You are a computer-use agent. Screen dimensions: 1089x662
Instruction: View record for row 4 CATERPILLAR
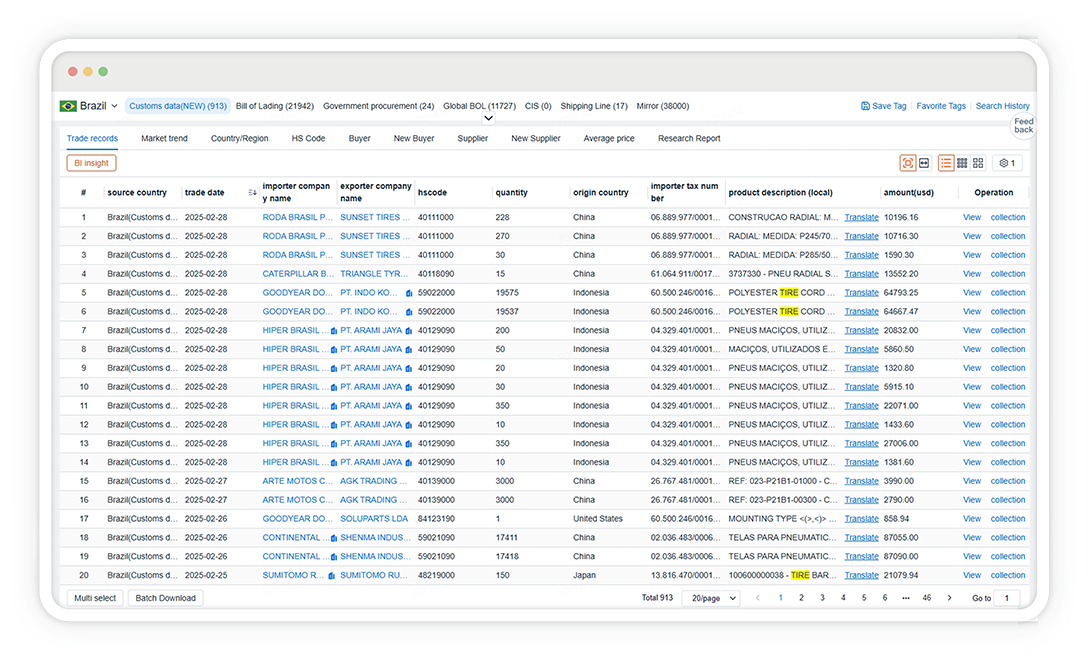click(972, 274)
